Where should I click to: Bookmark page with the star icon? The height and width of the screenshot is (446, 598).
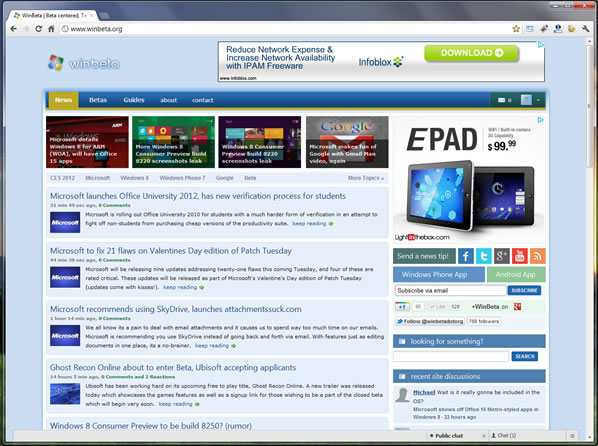[516, 29]
